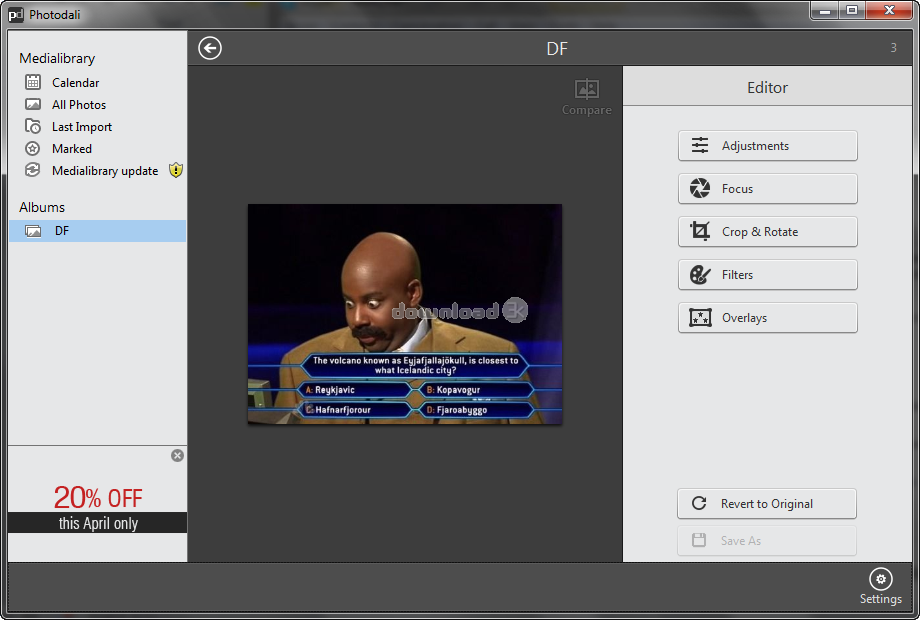
Task: Open the Focus editor button
Action: pos(767,188)
